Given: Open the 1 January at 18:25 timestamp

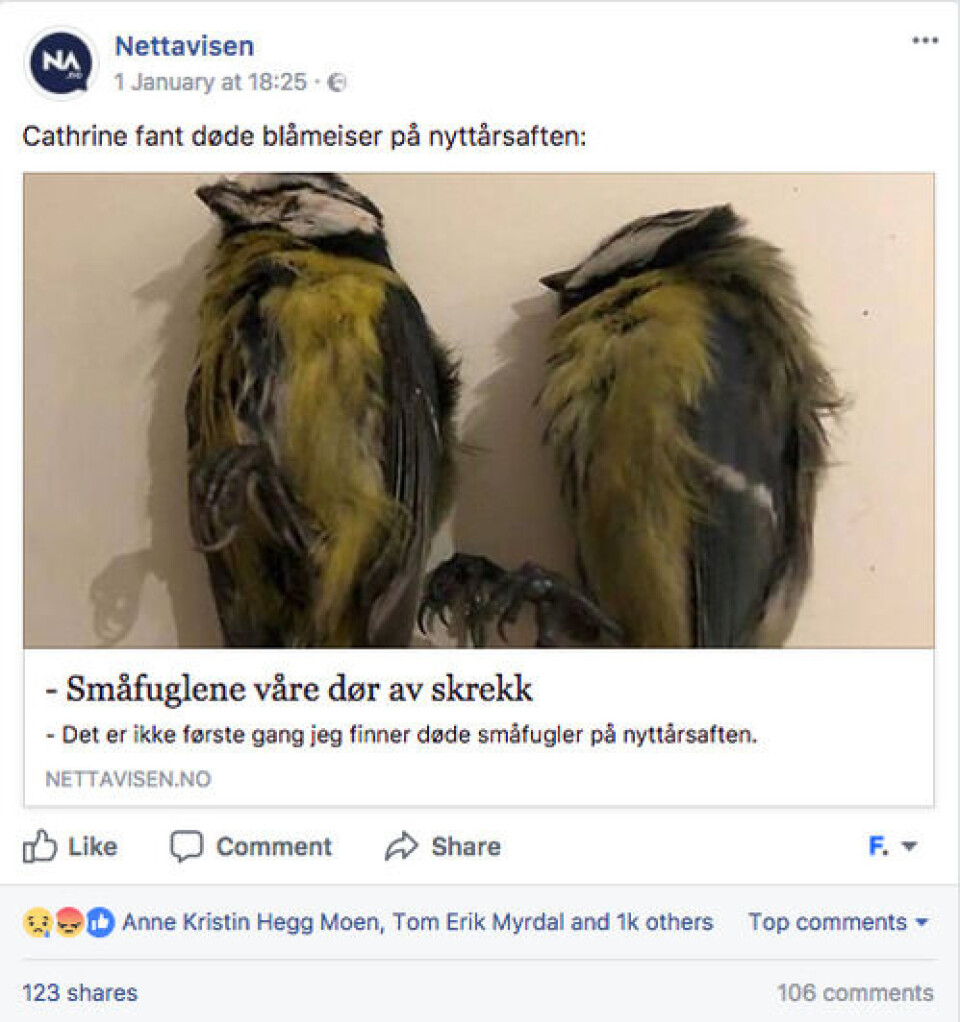Looking at the screenshot, I should pyautogui.click(x=210, y=82).
